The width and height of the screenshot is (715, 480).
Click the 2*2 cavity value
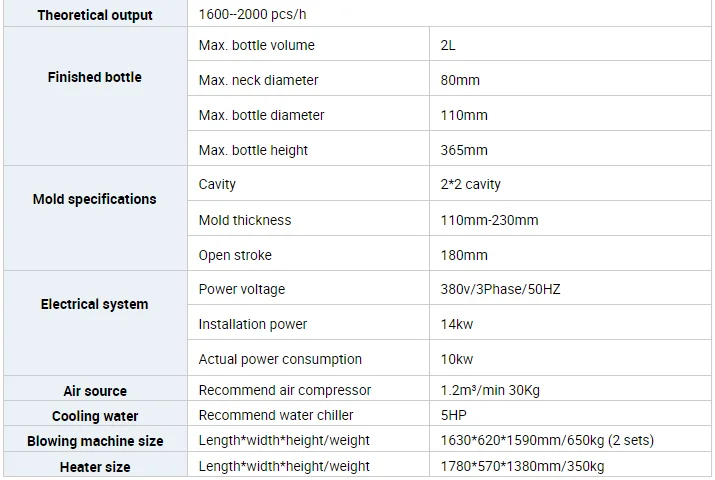471,184
